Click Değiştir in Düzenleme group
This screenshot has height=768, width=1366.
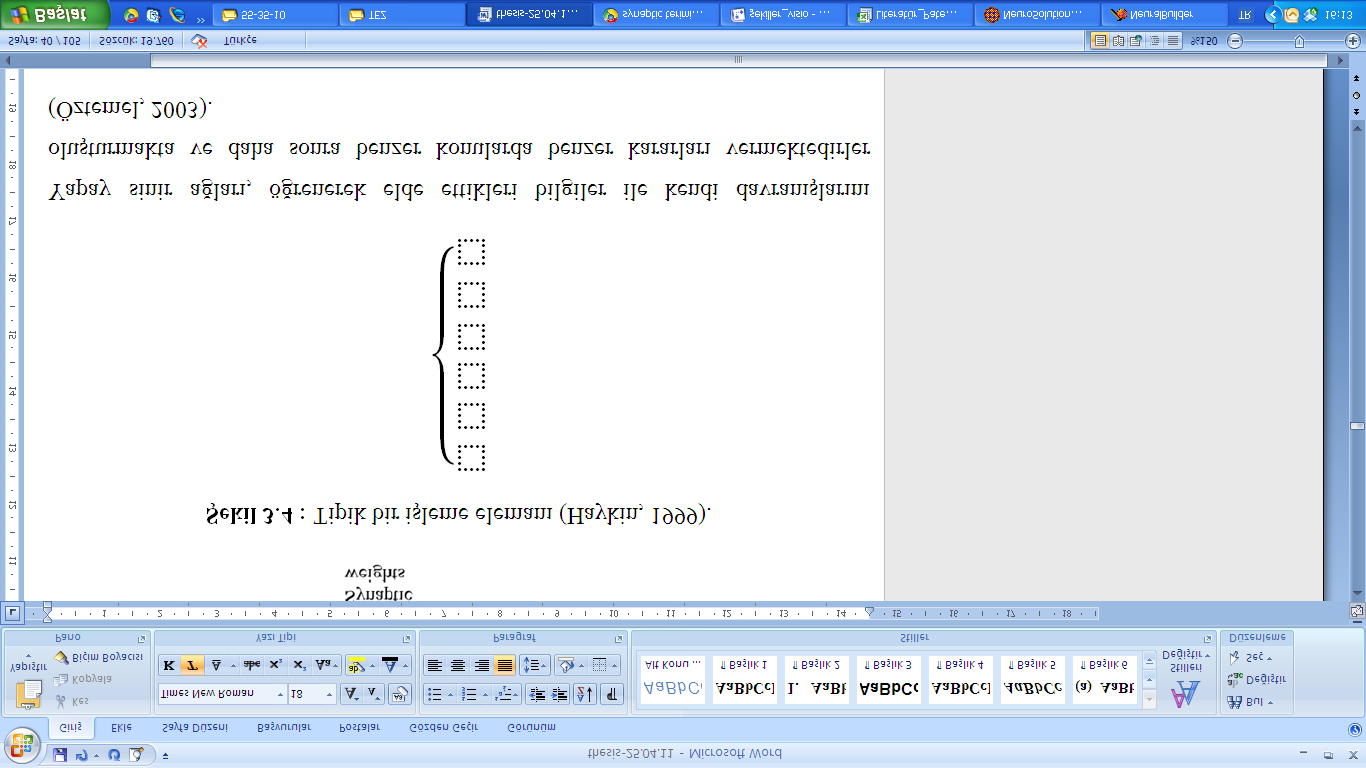tap(1257, 679)
